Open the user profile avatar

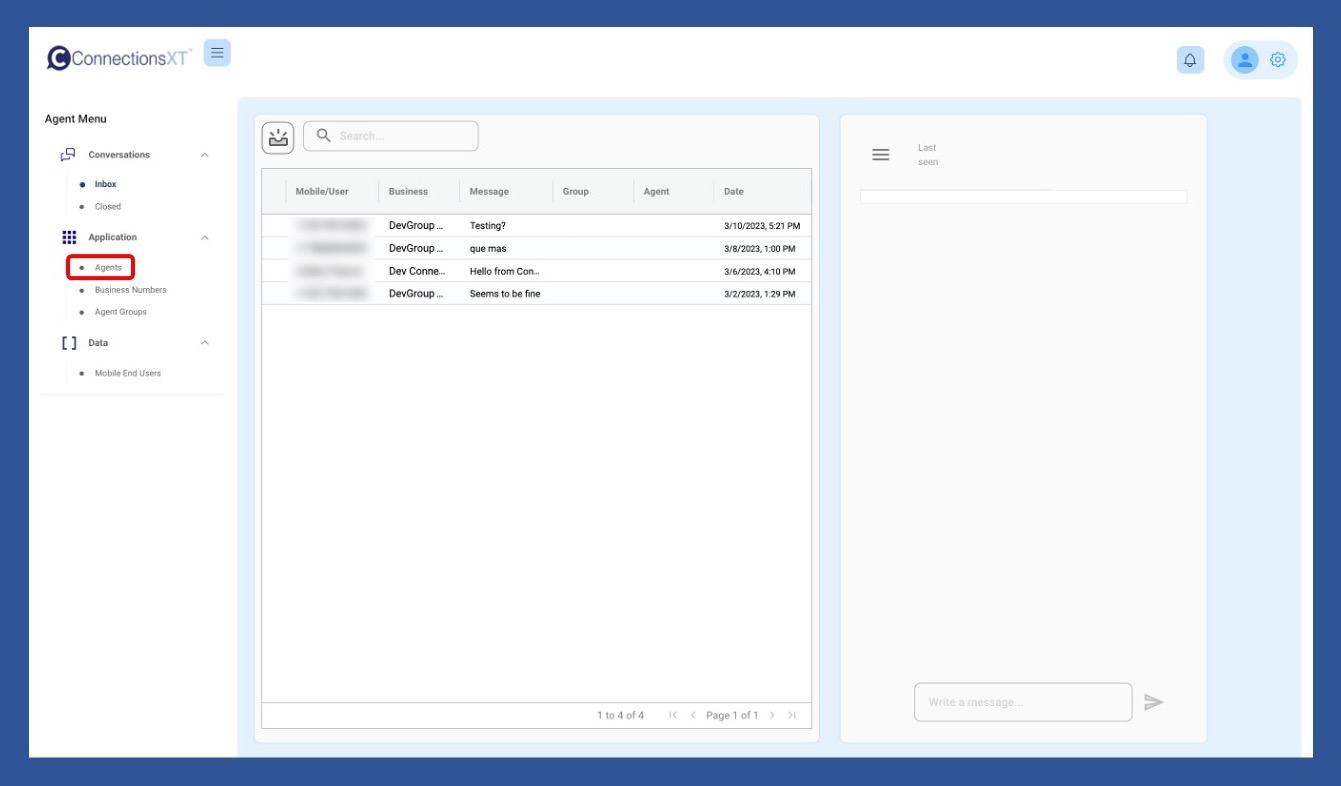[1244, 60]
